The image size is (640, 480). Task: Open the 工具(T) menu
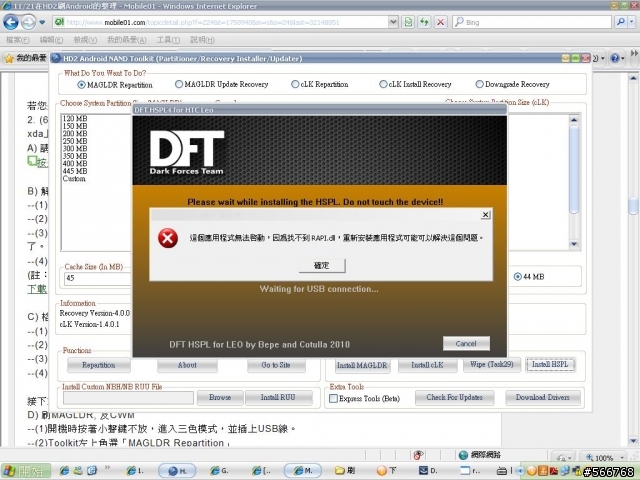pyautogui.click(x=168, y=40)
